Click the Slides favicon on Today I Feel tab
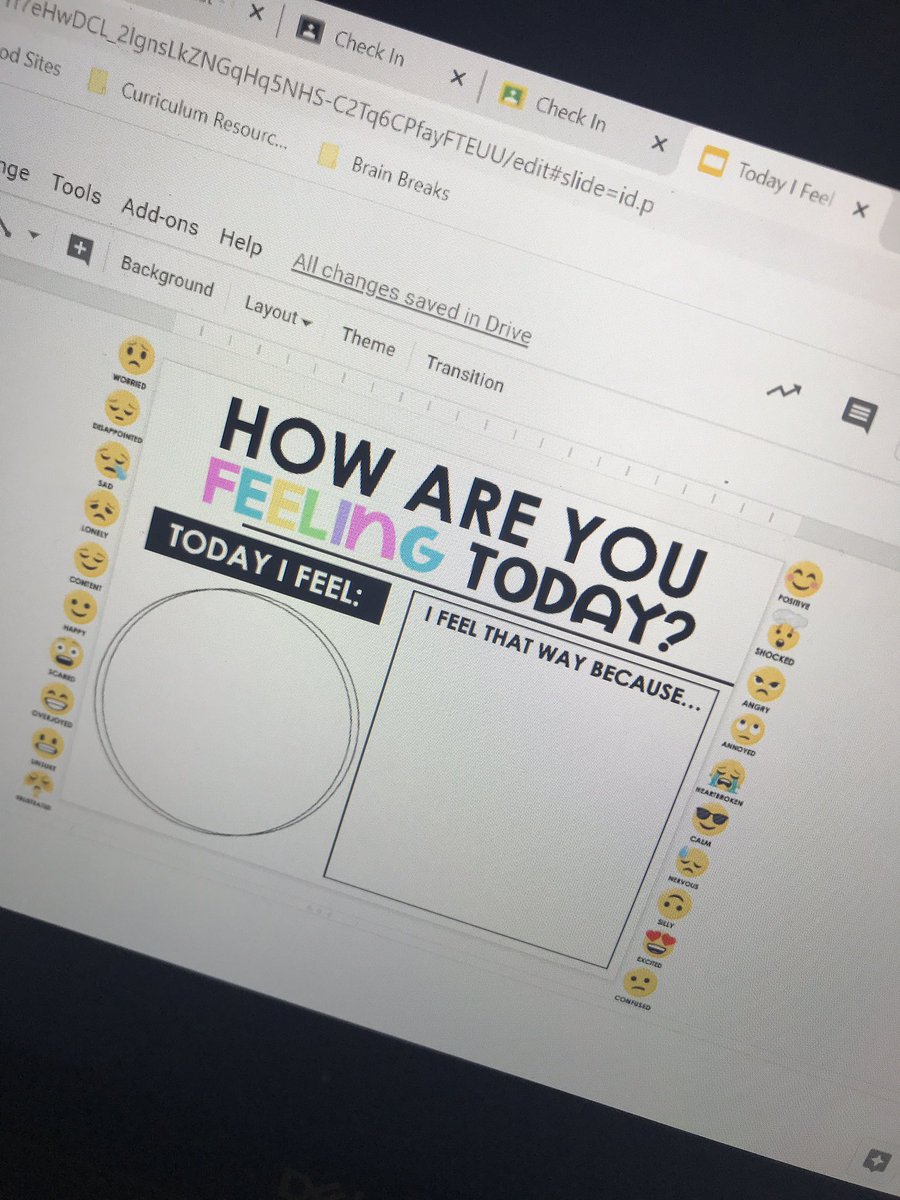The image size is (900, 1200). 711,161
